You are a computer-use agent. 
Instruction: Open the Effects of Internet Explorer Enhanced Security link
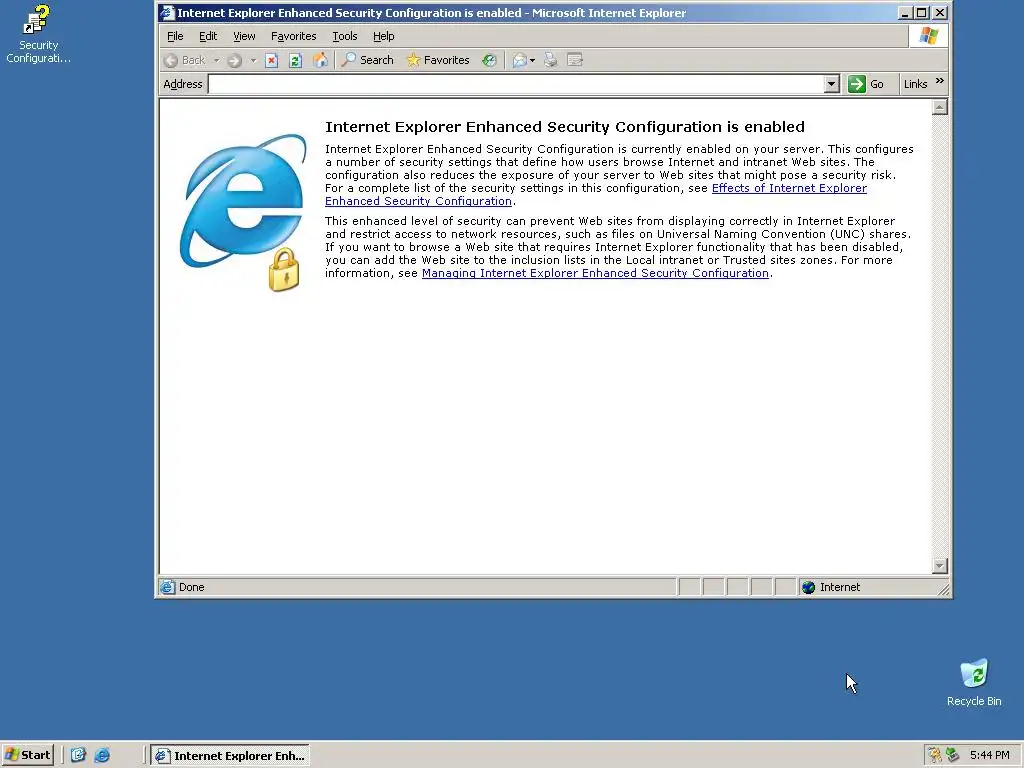789,188
